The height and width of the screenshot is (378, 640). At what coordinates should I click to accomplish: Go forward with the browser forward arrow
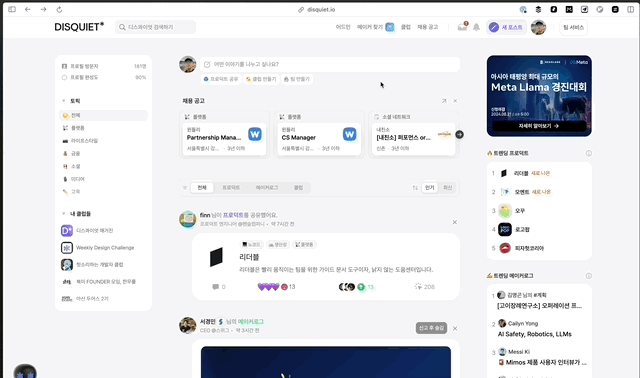point(43,9)
